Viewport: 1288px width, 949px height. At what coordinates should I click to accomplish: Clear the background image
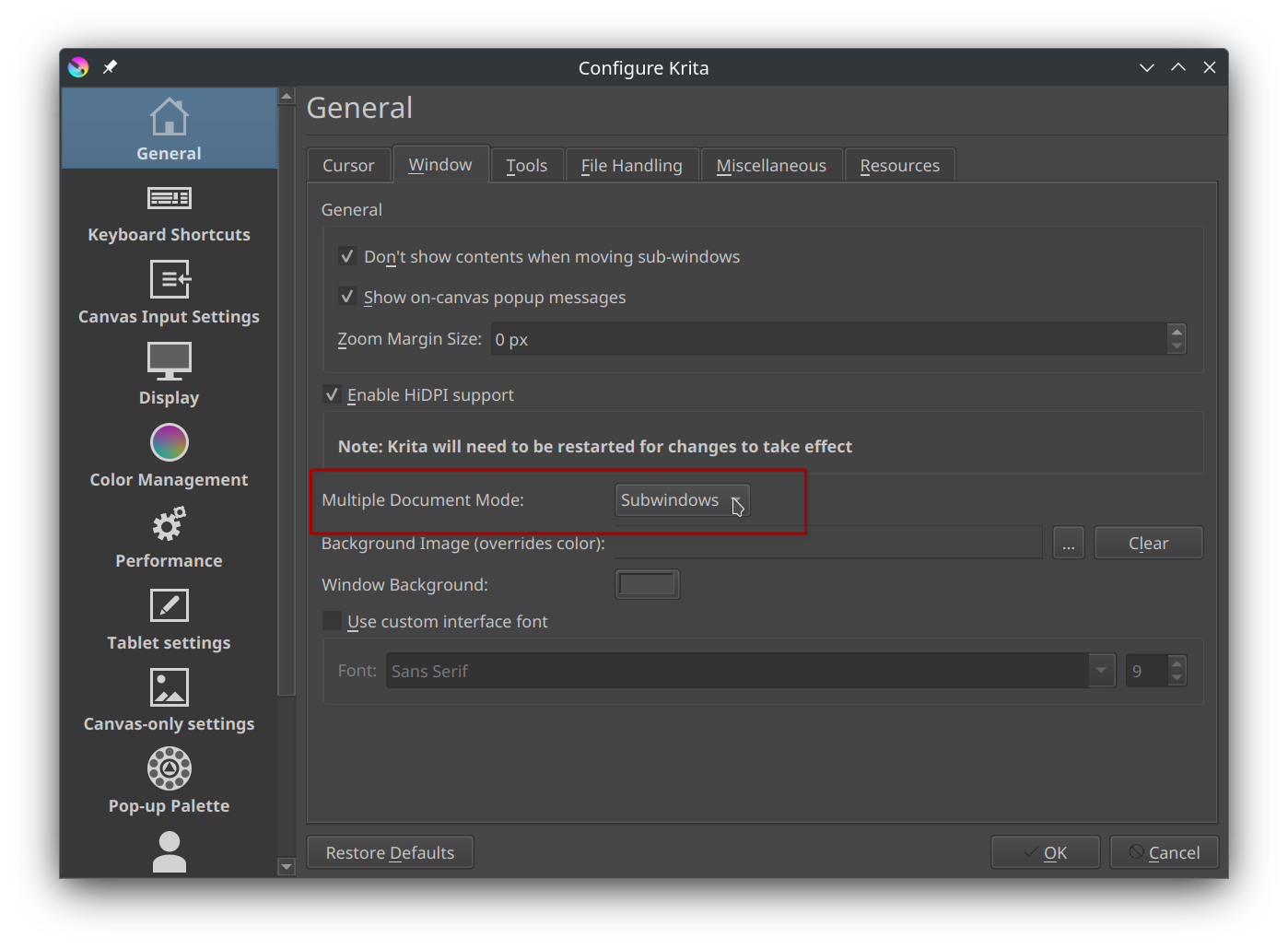[x=1149, y=544]
